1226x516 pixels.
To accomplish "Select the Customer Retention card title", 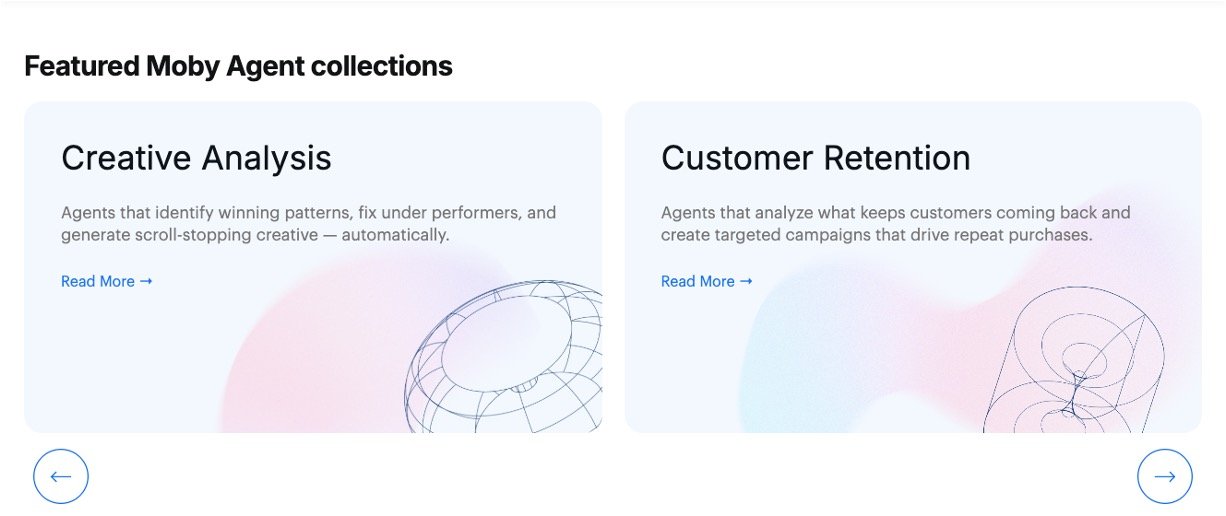I will pos(815,158).
